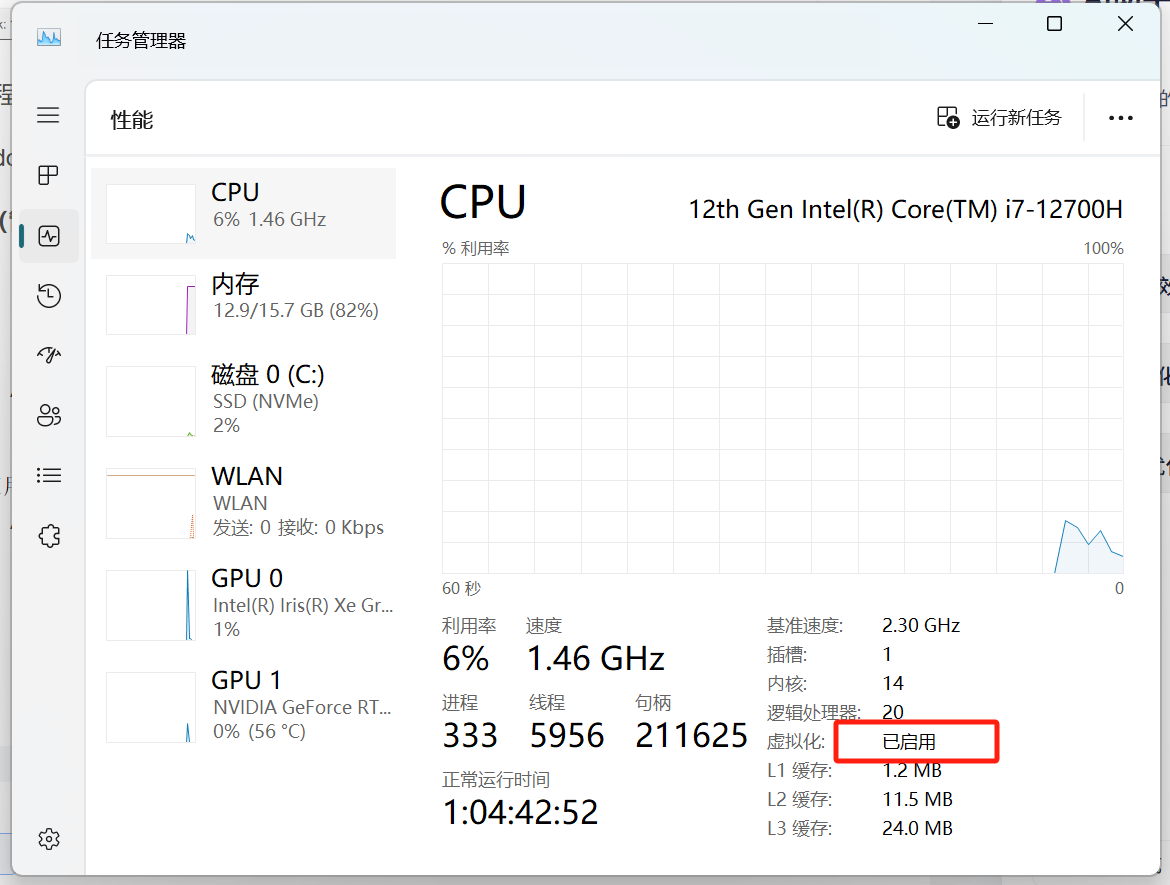The image size is (1170, 885).
Task: Open the Users page
Action: point(48,415)
